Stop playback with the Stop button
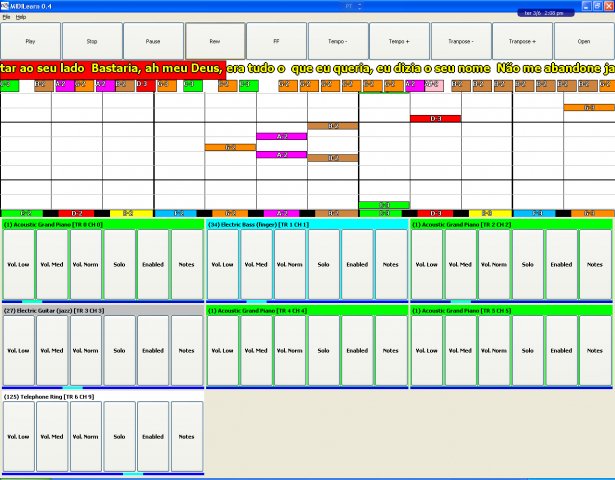This screenshot has height=480, width=615. coord(92,41)
